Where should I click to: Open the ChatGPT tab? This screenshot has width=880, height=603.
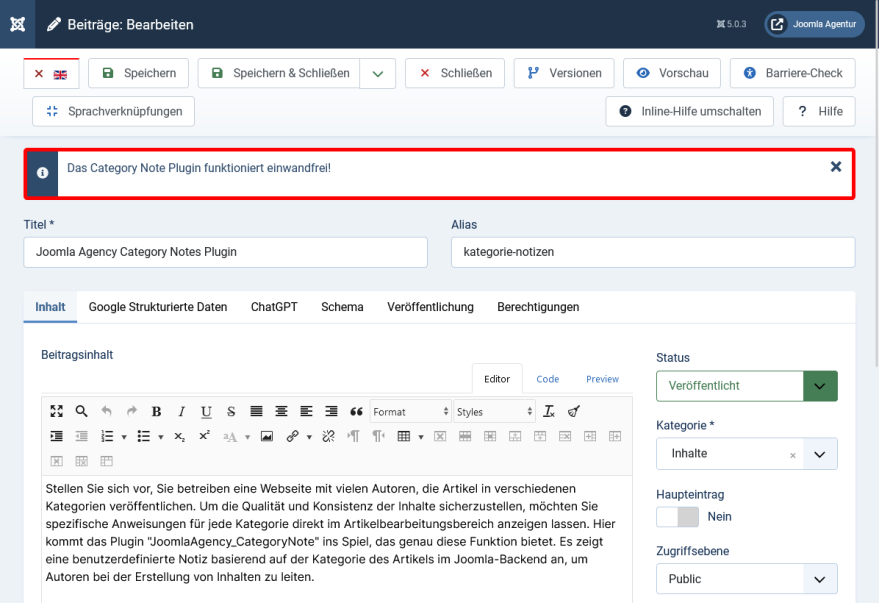click(274, 307)
